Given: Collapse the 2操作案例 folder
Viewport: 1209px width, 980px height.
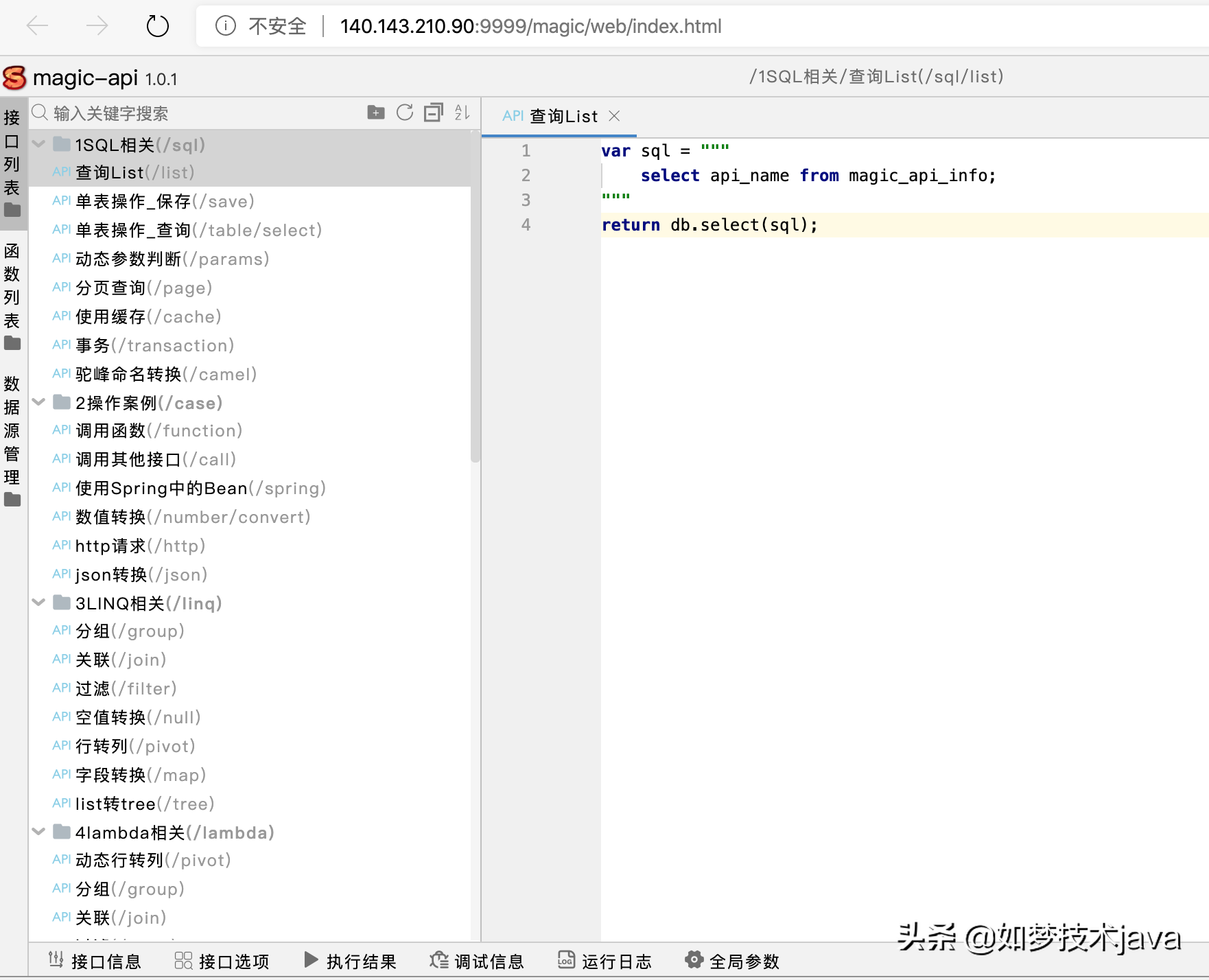Looking at the screenshot, I should click(x=39, y=402).
